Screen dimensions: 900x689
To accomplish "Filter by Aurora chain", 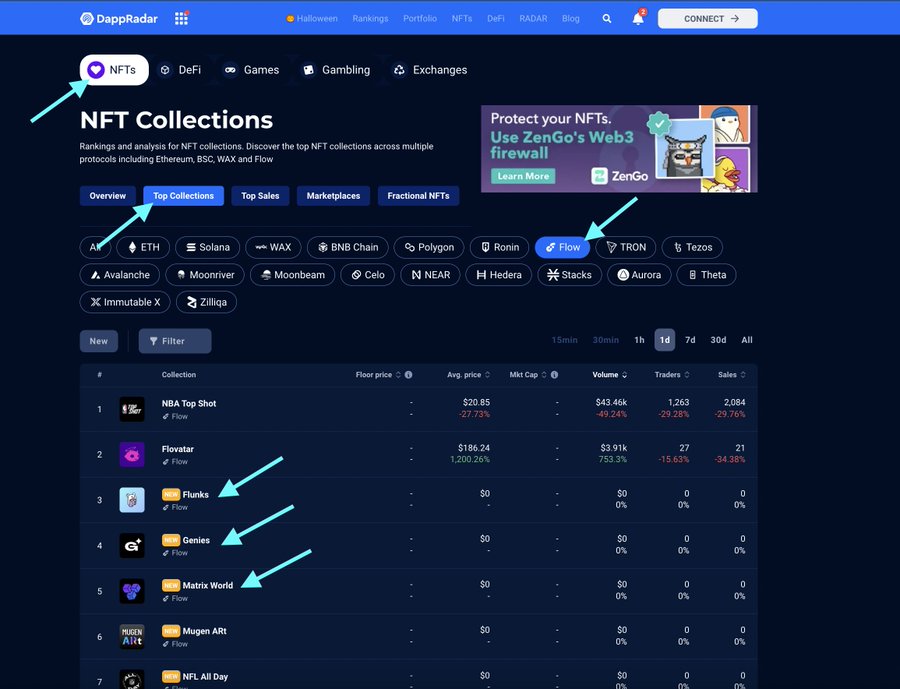I will point(639,275).
